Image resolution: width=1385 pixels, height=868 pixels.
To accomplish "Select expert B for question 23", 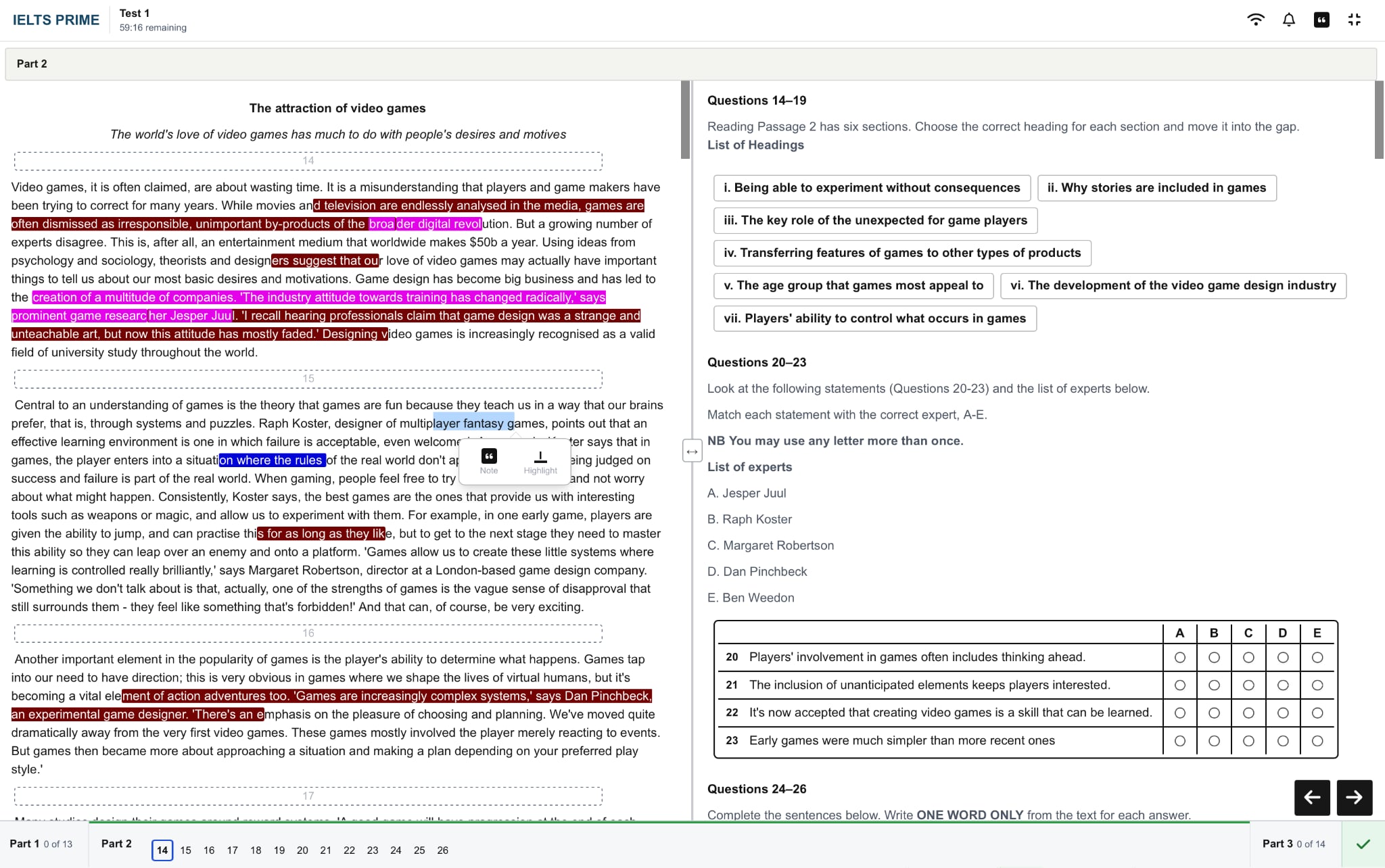I will coord(1215,741).
